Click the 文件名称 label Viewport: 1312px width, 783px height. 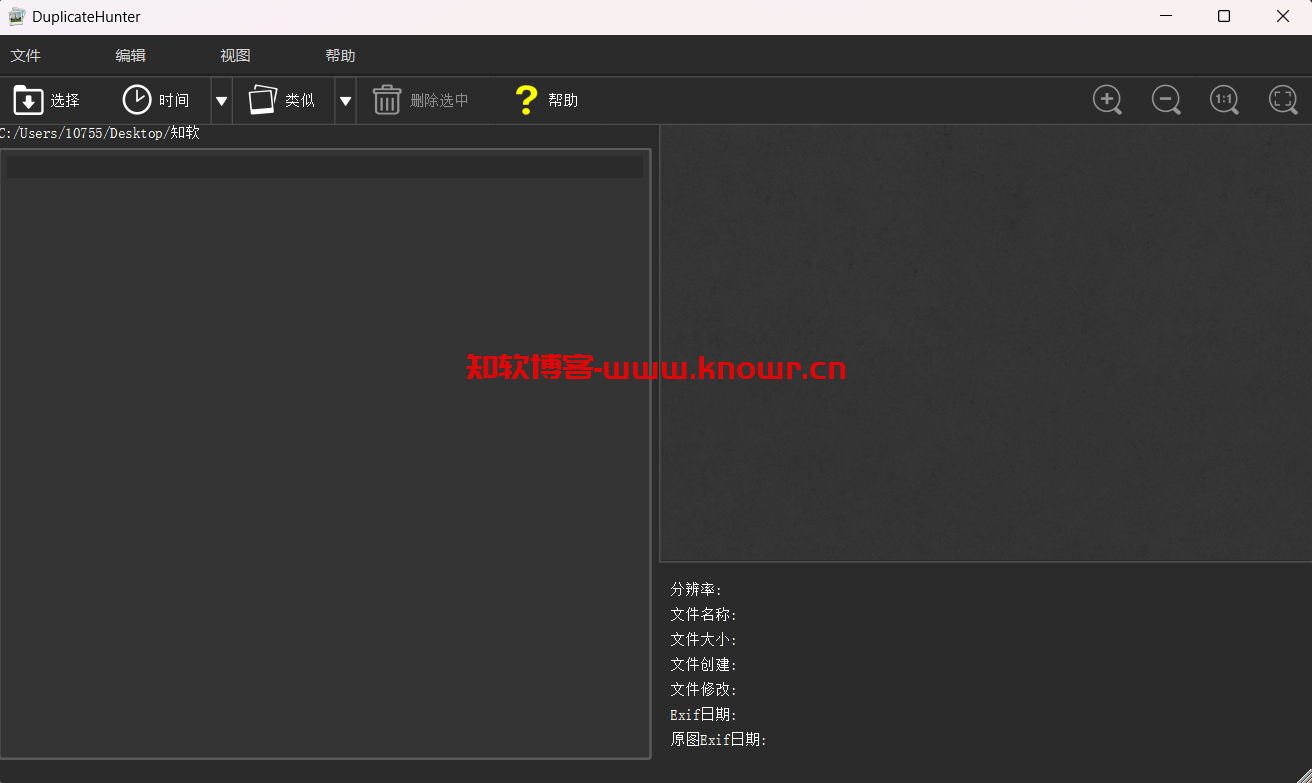704,615
